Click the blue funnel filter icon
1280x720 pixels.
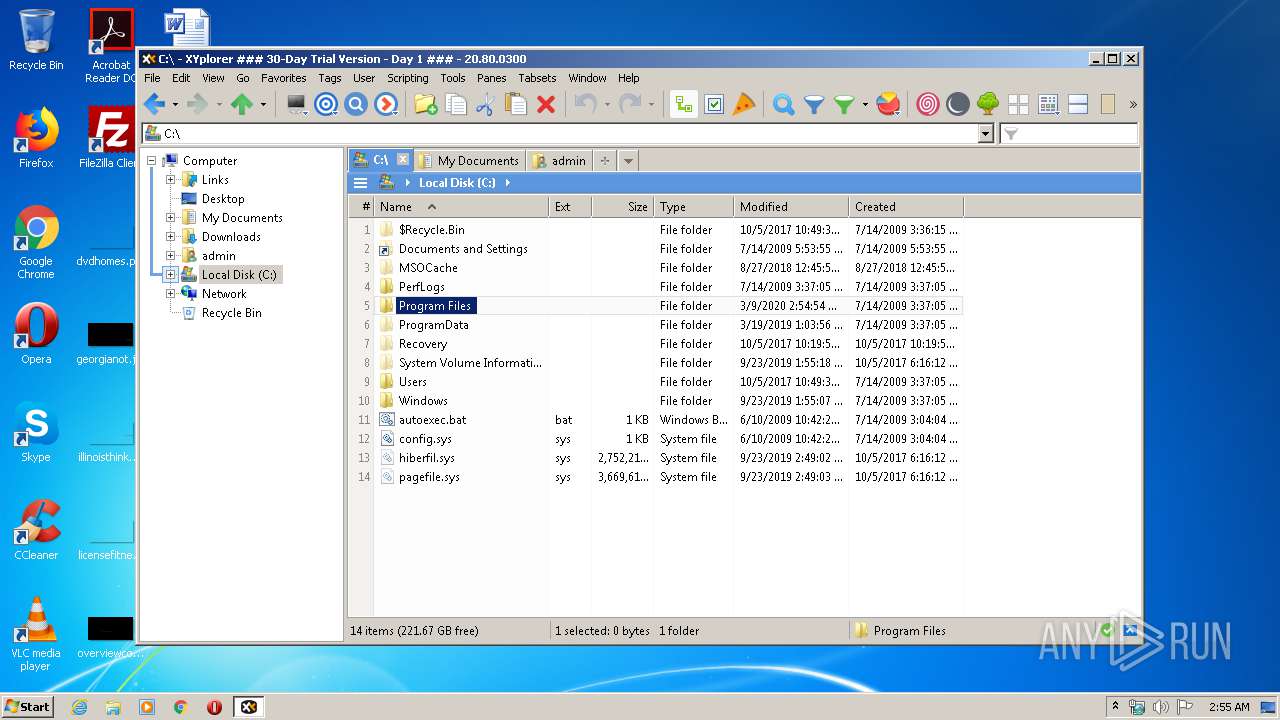point(814,104)
